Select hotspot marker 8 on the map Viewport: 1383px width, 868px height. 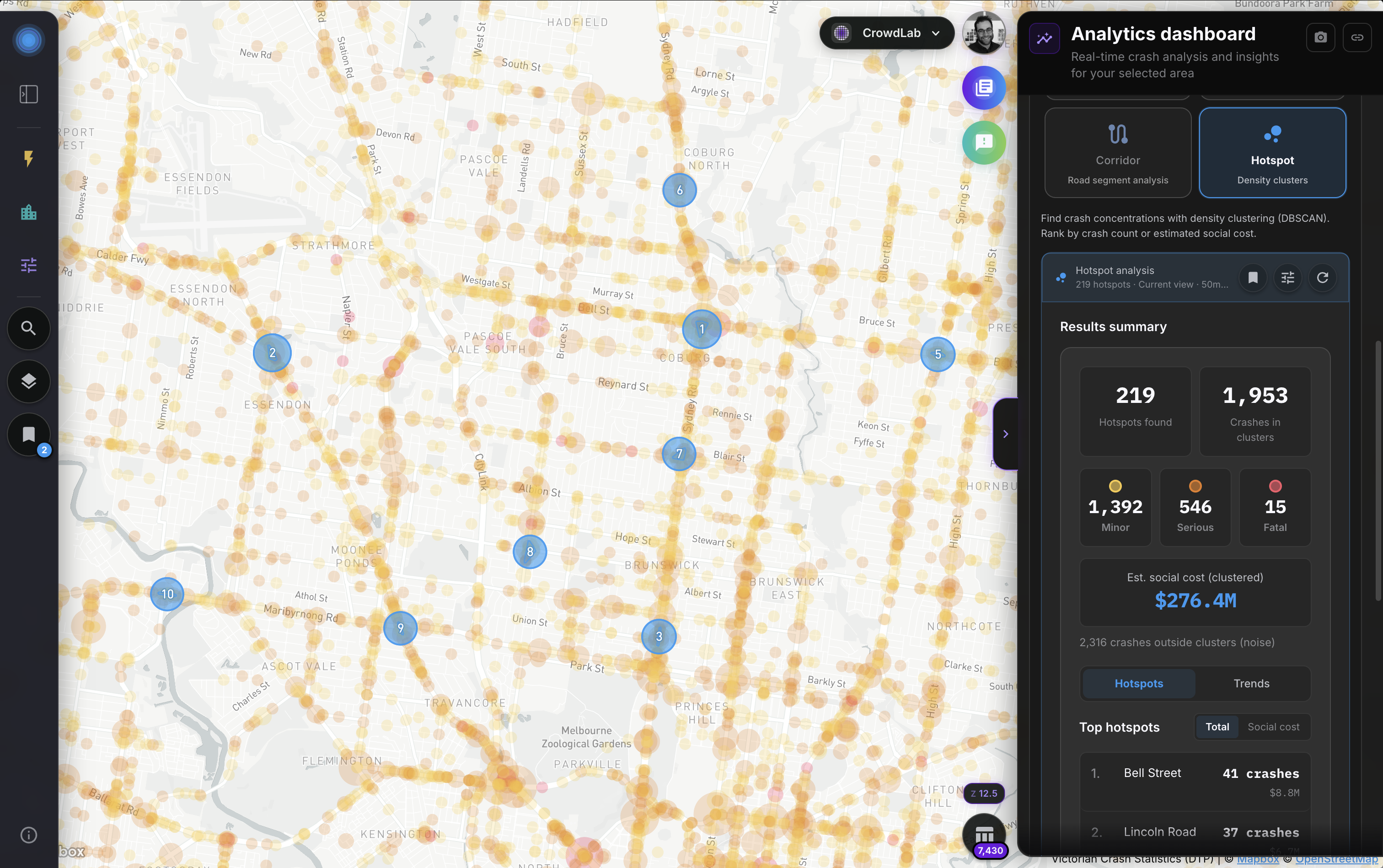tap(529, 552)
